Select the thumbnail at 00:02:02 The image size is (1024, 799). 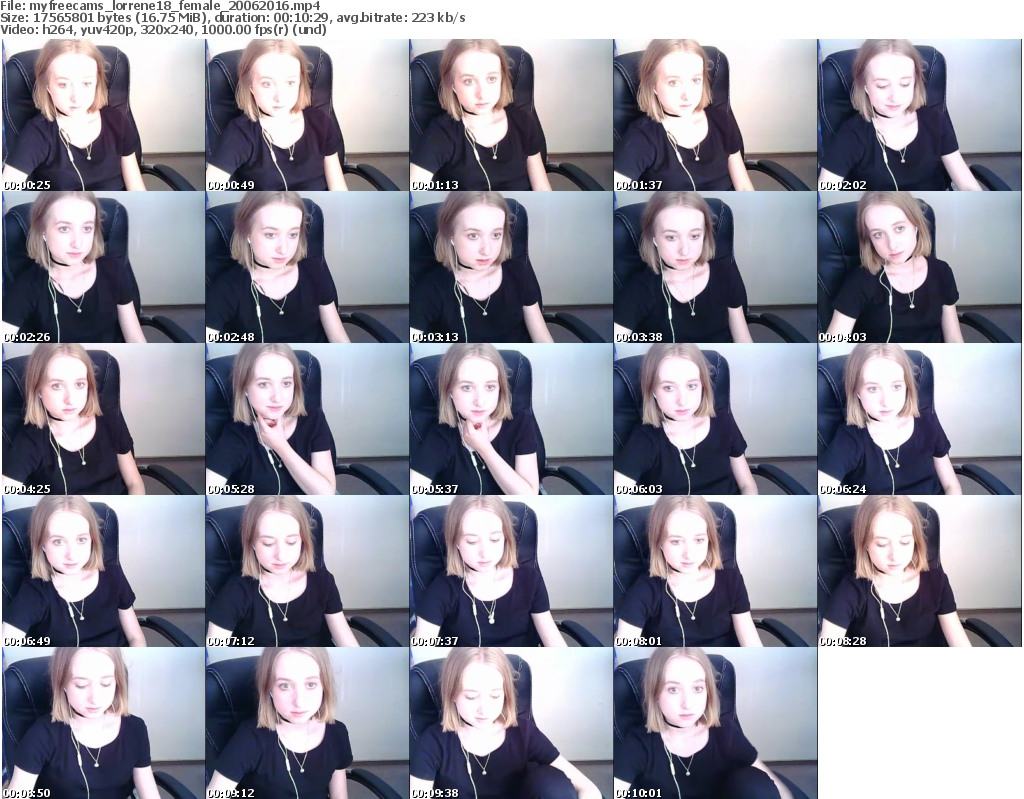point(918,115)
